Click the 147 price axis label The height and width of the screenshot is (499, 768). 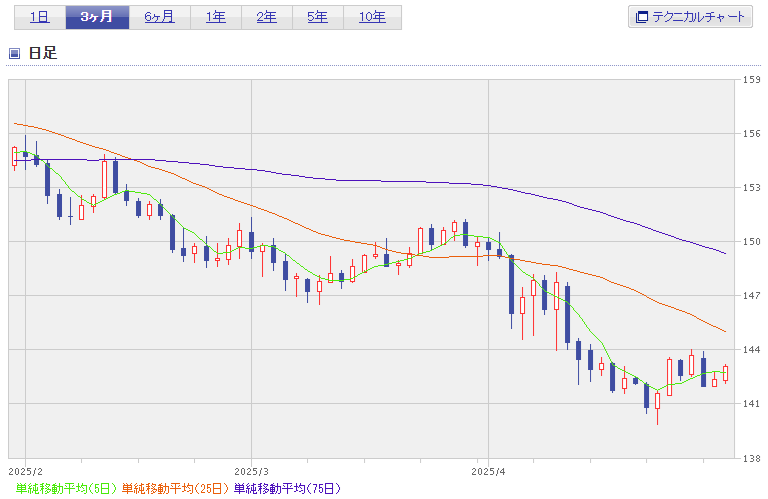(752, 295)
